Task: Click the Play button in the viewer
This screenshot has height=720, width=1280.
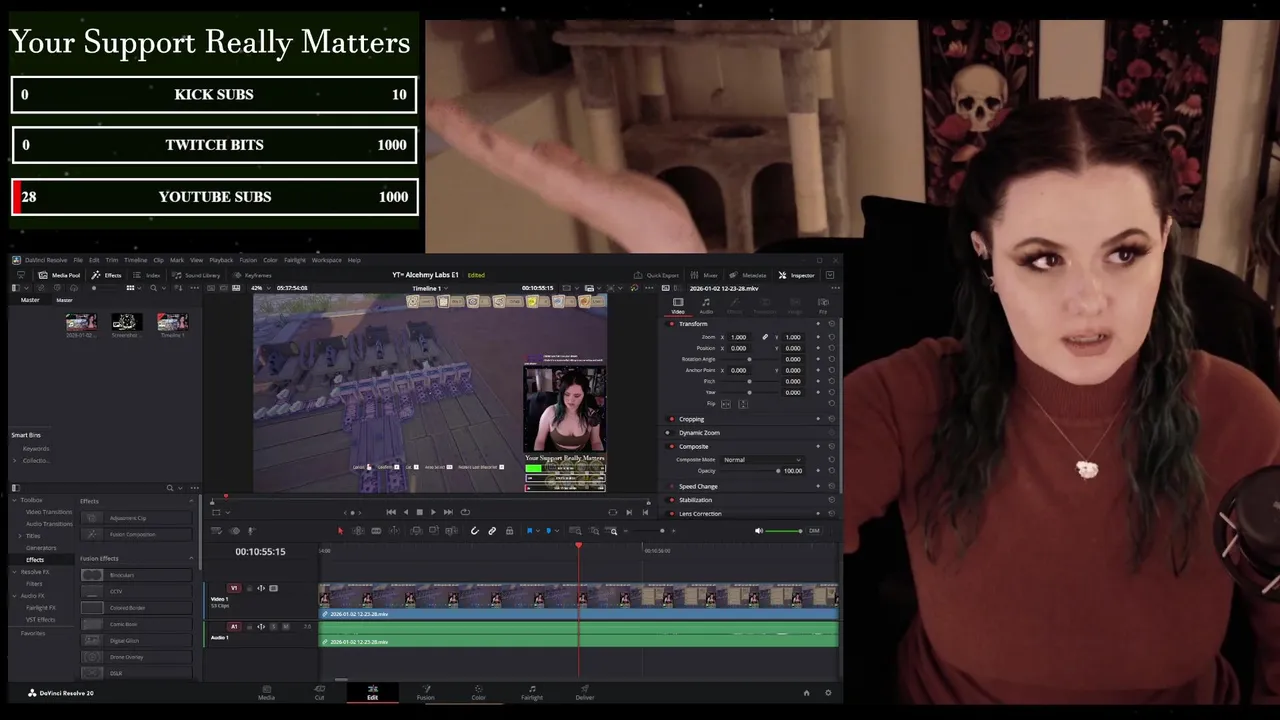Action: 433,512
